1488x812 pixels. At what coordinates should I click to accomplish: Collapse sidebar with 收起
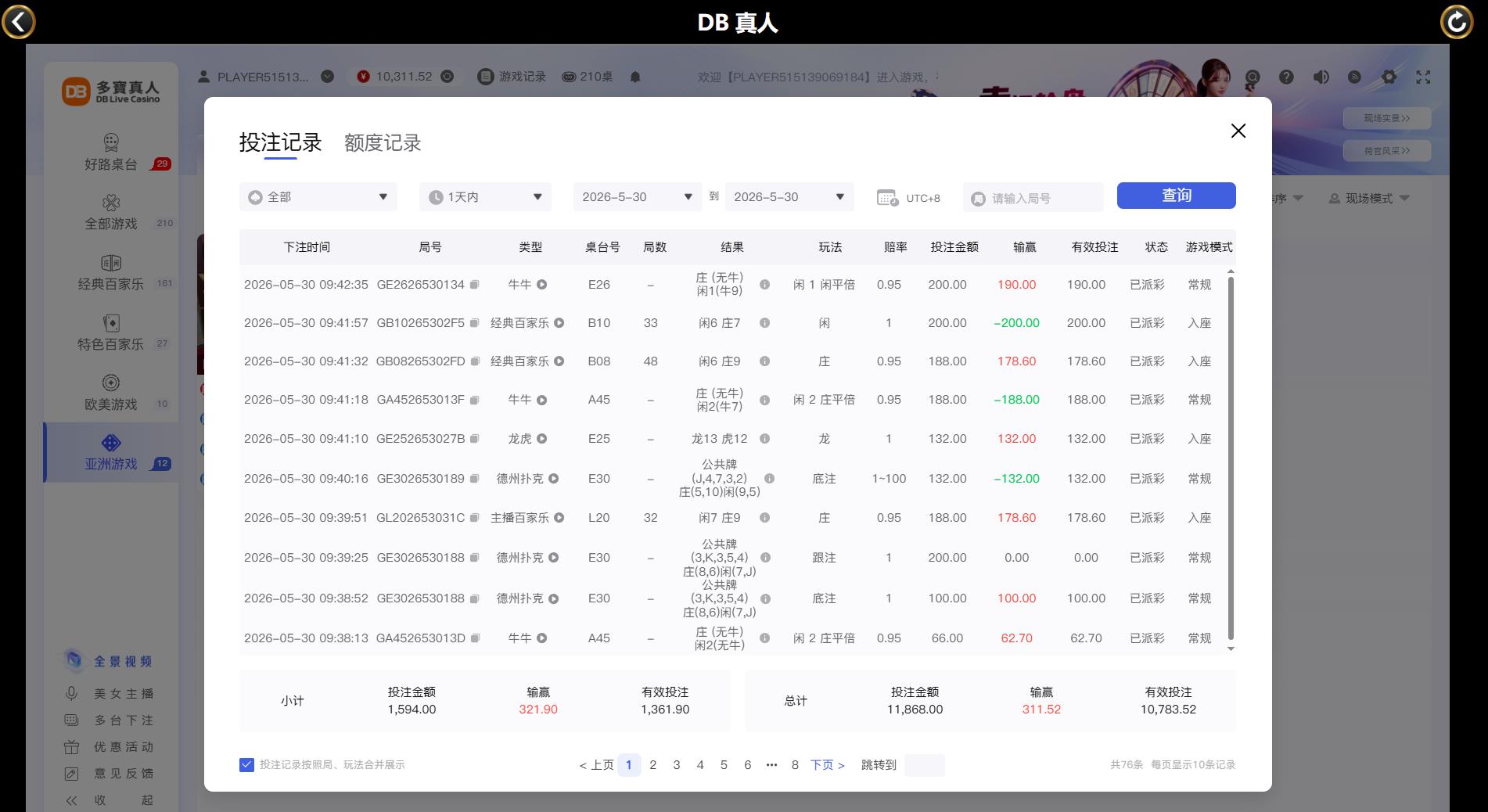[x=109, y=800]
